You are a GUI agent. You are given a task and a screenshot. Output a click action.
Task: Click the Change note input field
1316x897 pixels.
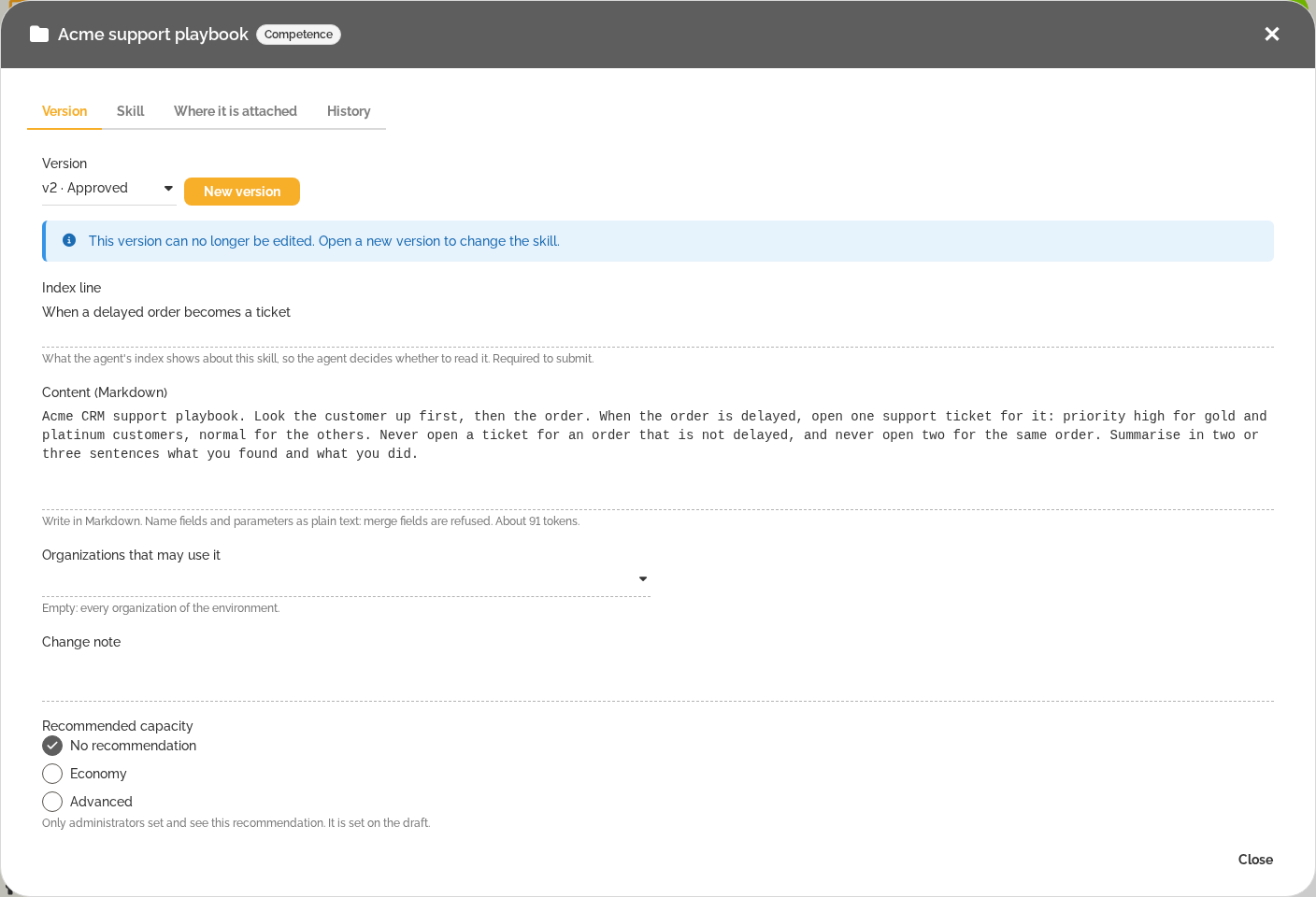pyautogui.click(x=658, y=678)
